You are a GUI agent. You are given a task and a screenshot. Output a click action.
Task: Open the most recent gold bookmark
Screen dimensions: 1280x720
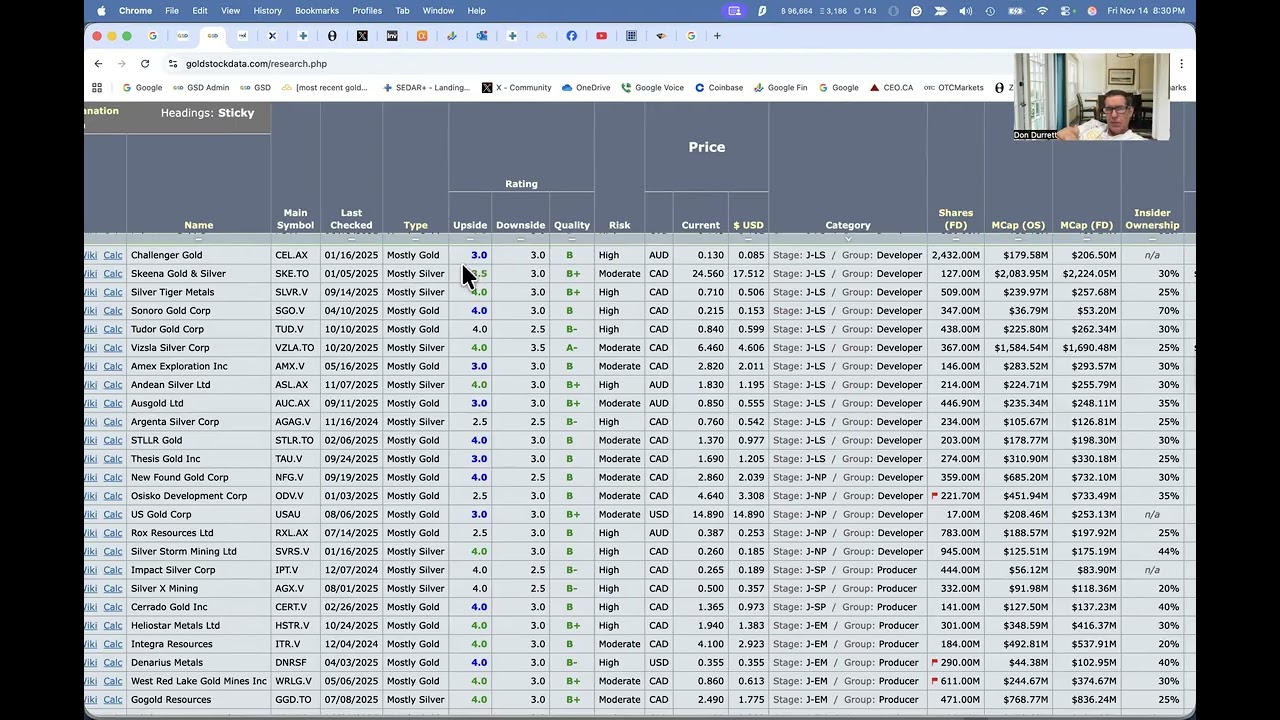(x=325, y=87)
